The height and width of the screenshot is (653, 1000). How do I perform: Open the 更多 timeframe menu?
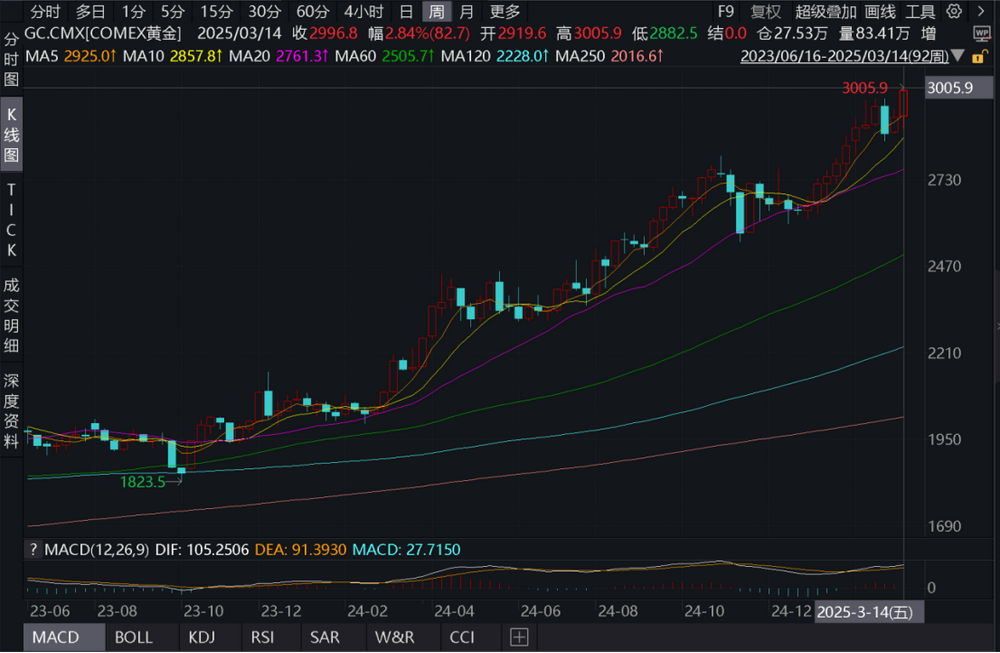(x=505, y=12)
